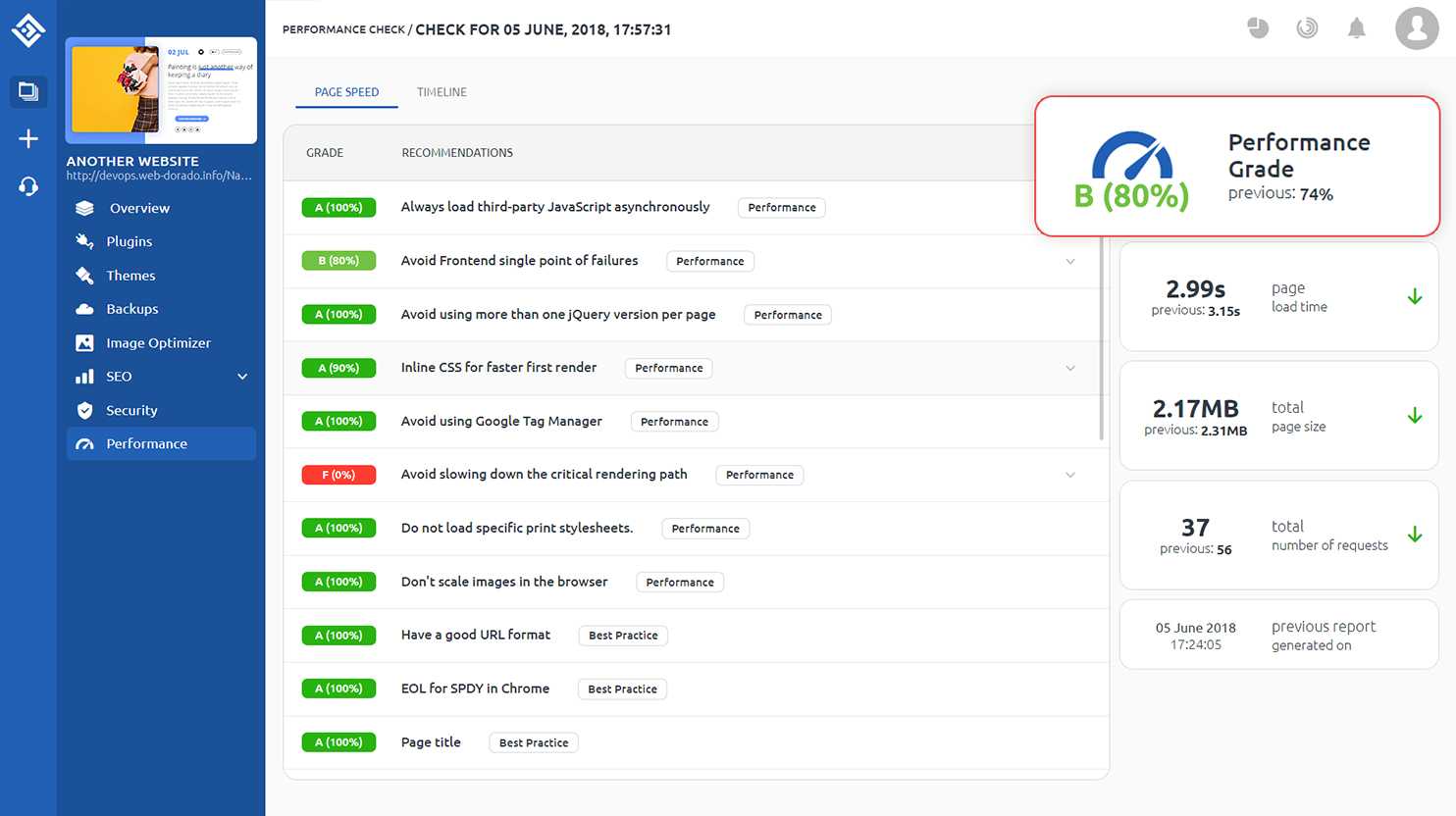Click the pie chart icon in header
1456x816 pixels.
1258,28
